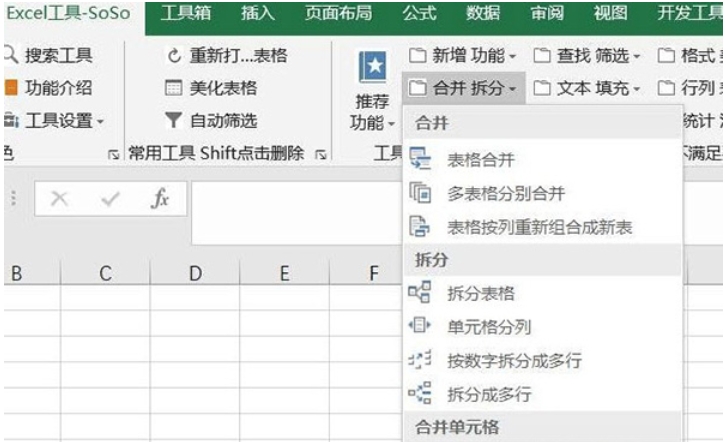Switch to the 公式 tab
Screen dimensions: 726x442
[419, 13]
